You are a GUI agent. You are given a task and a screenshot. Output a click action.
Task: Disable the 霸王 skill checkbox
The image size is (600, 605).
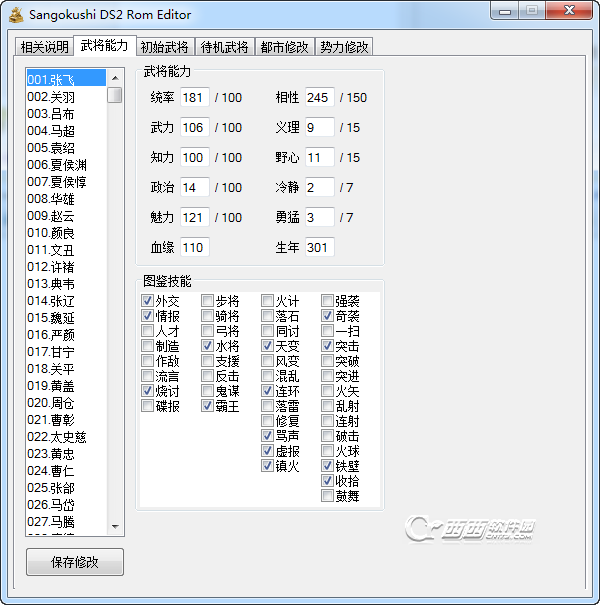click(207, 406)
